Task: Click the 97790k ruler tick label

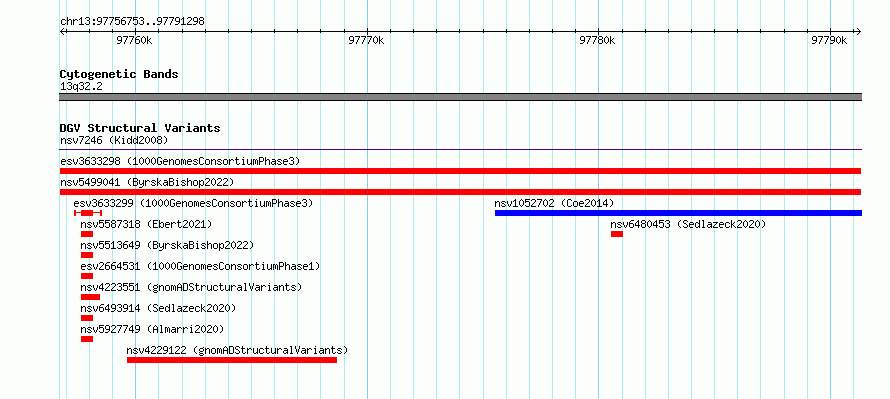Action: click(829, 40)
